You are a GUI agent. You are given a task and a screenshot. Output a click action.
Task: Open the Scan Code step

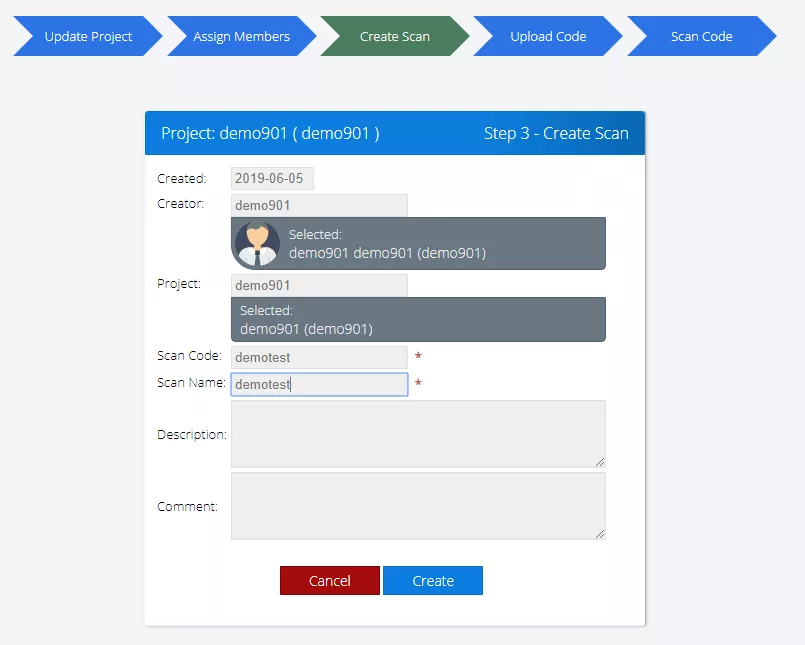click(x=701, y=36)
